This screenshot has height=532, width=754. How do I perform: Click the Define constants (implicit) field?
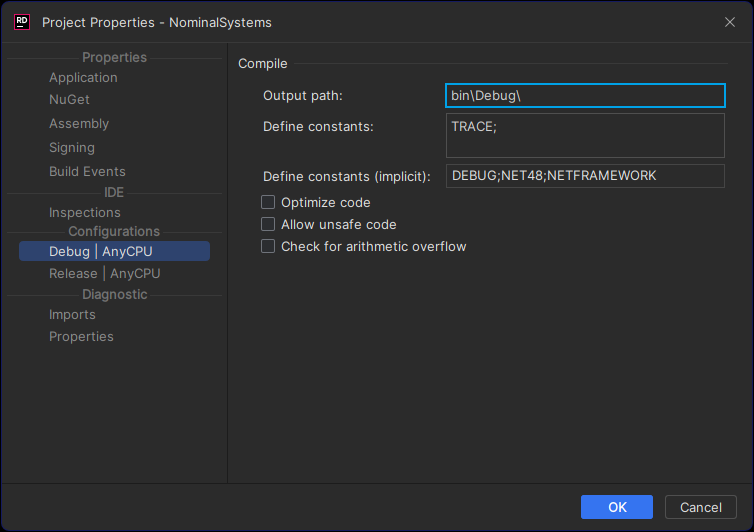pyautogui.click(x=585, y=176)
